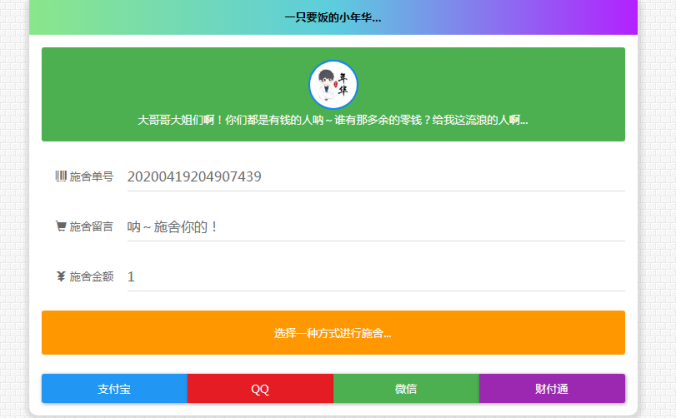Screen dimensions: 676x418
Task: Click the 施舍留言 label text
Action: tap(91, 226)
